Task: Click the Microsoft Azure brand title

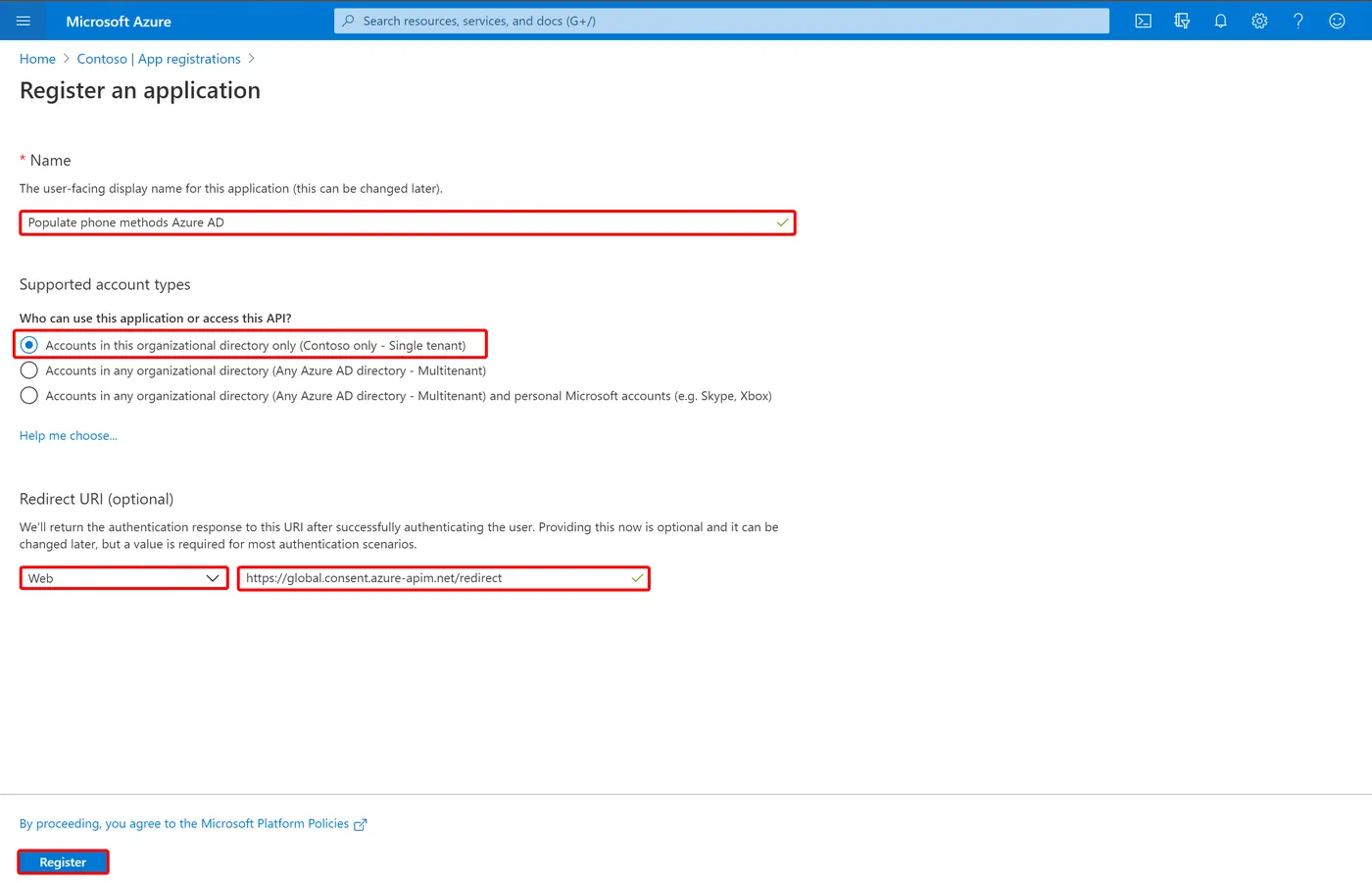Action: tap(119, 22)
